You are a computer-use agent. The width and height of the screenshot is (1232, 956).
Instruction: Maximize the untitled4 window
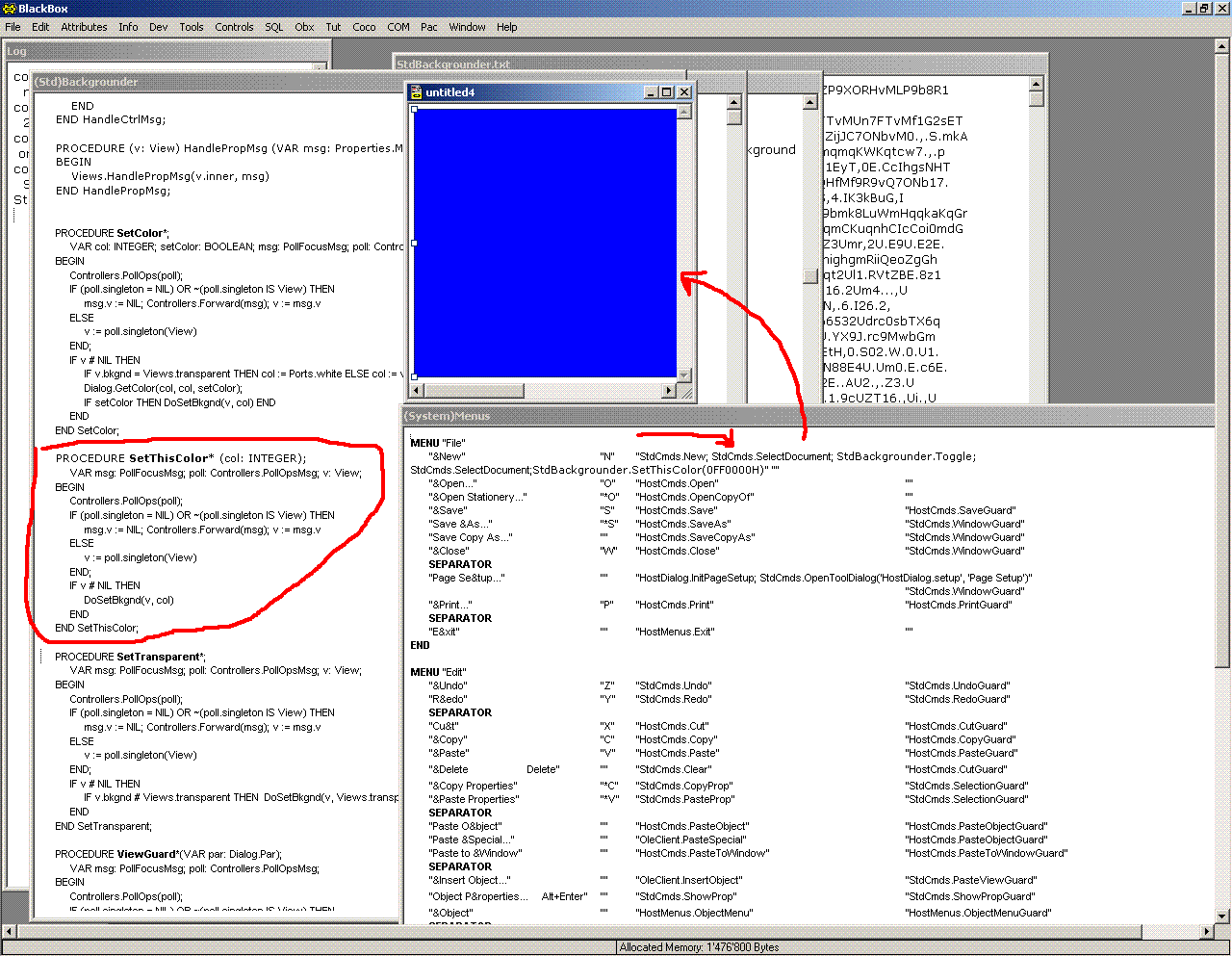coord(667,92)
